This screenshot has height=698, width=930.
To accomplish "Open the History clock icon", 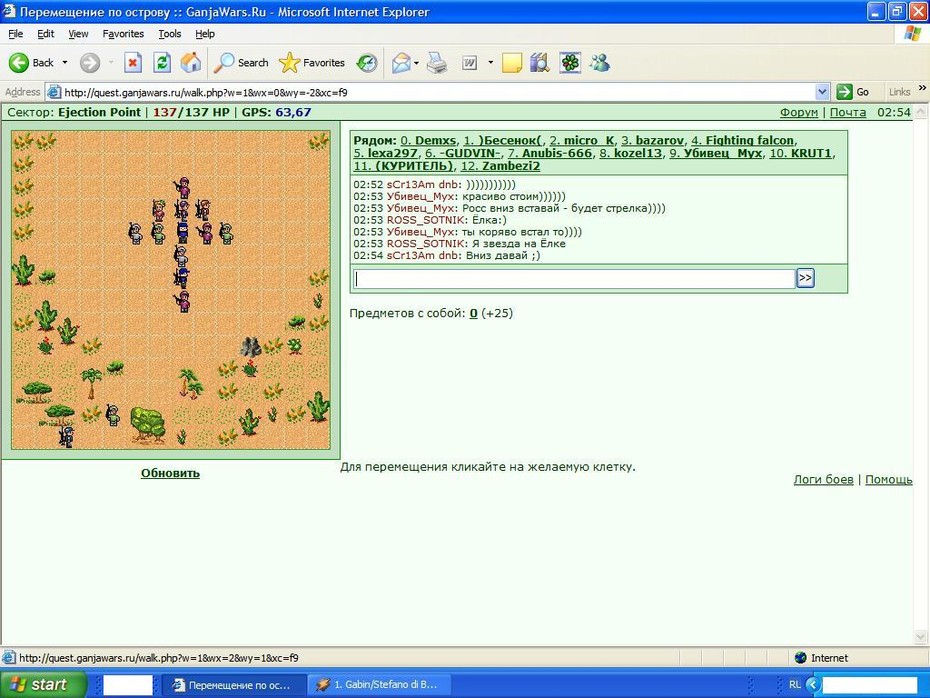I will click(x=367, y=62).
